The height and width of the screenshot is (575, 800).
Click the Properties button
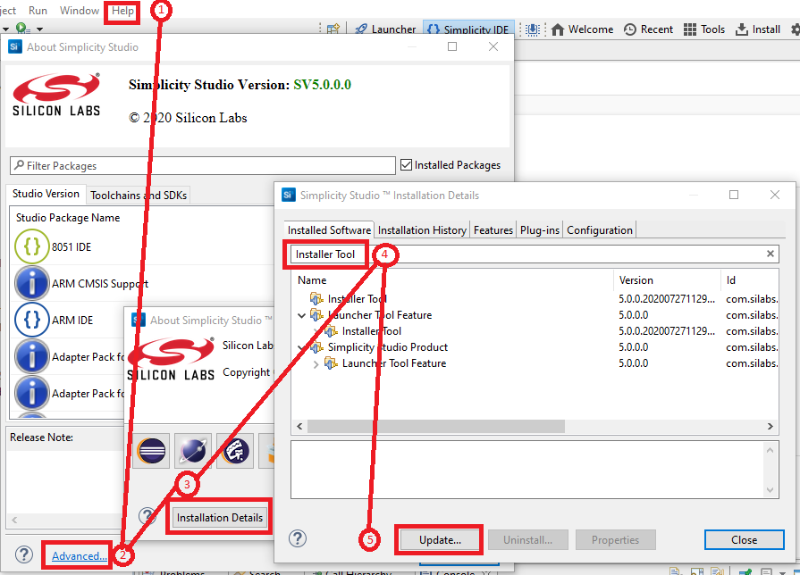click(615, 540)
